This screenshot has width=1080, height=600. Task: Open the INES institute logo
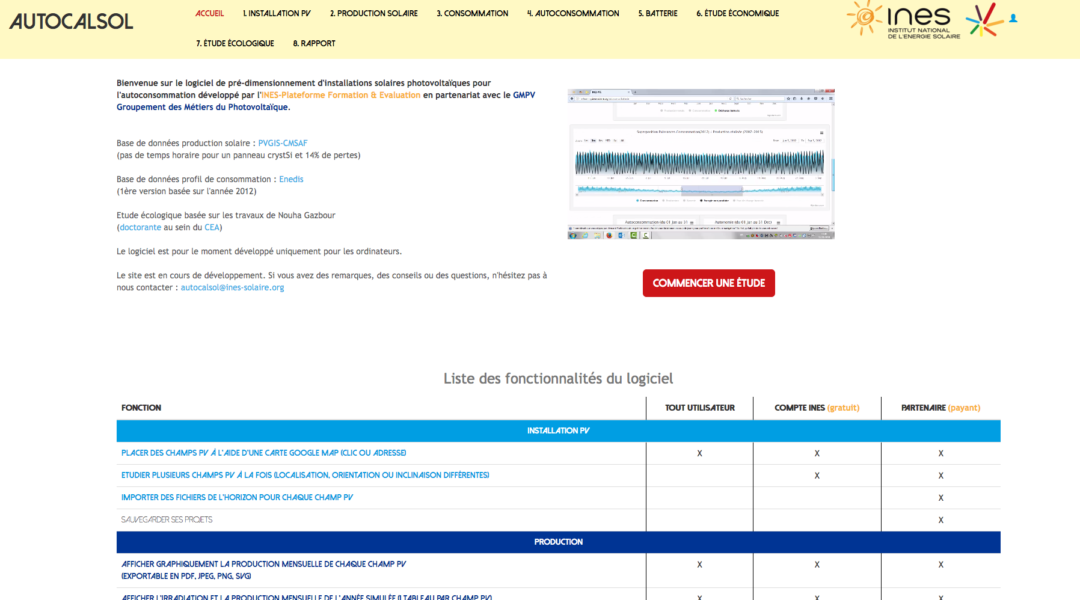coord(904,19)
